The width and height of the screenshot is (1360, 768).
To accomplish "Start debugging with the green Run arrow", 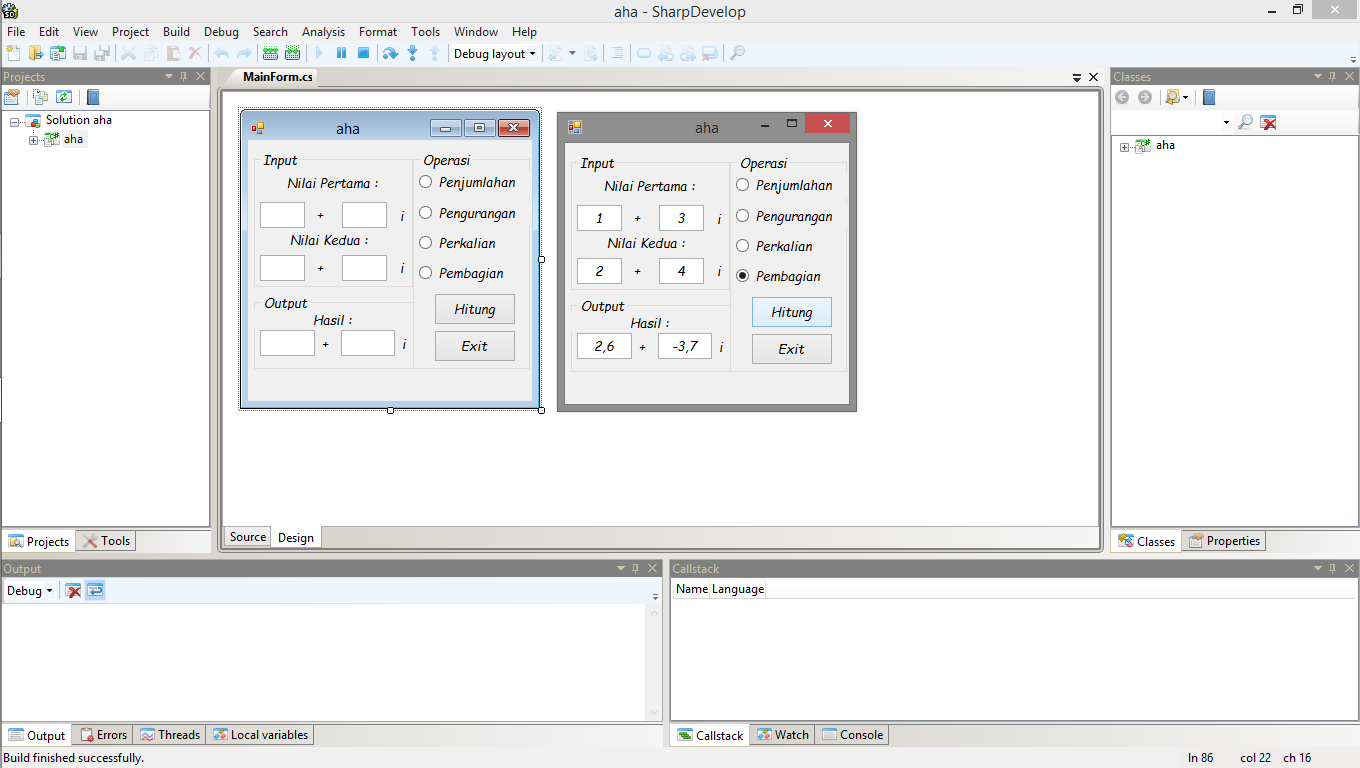I will [x=319, y=53].
